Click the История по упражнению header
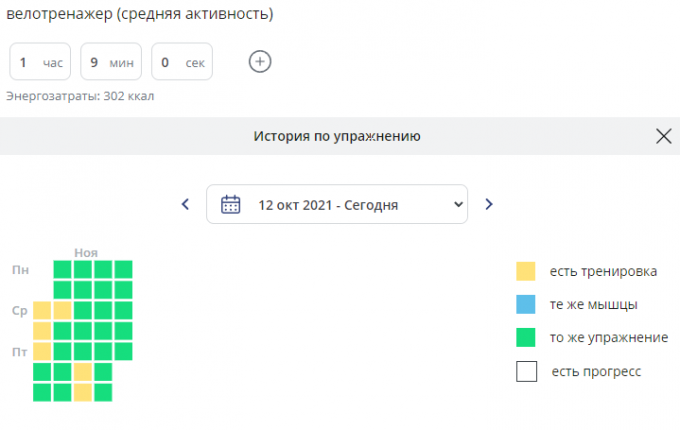The height and width of the screenshot is (430, 680). point(337,136)
